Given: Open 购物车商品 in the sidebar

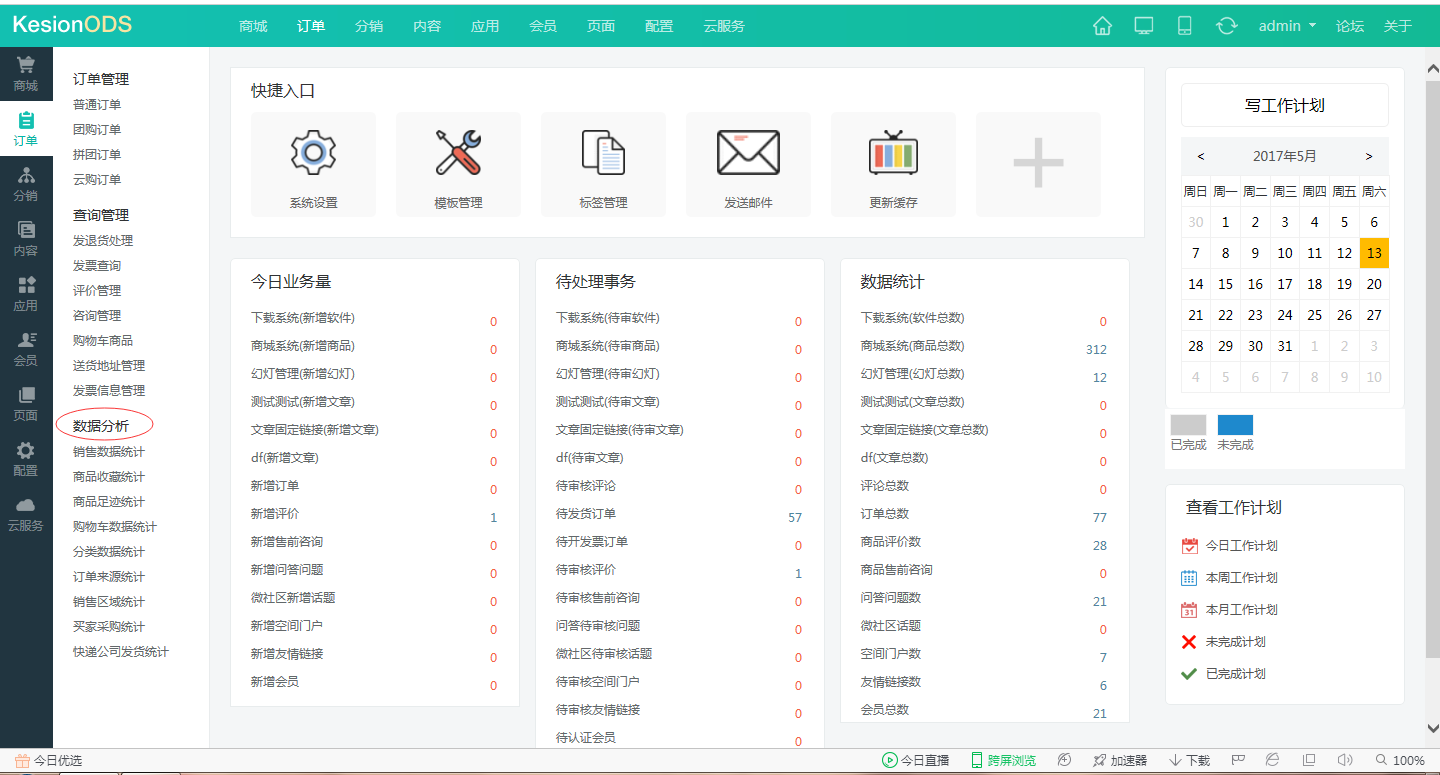Looking at the screenshot, I should pos(103,341).
